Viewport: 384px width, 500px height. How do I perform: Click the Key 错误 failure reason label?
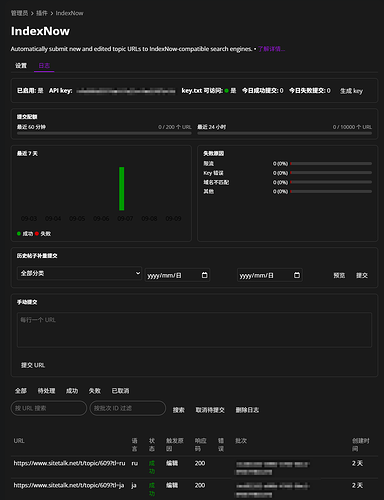click(213, 173)
